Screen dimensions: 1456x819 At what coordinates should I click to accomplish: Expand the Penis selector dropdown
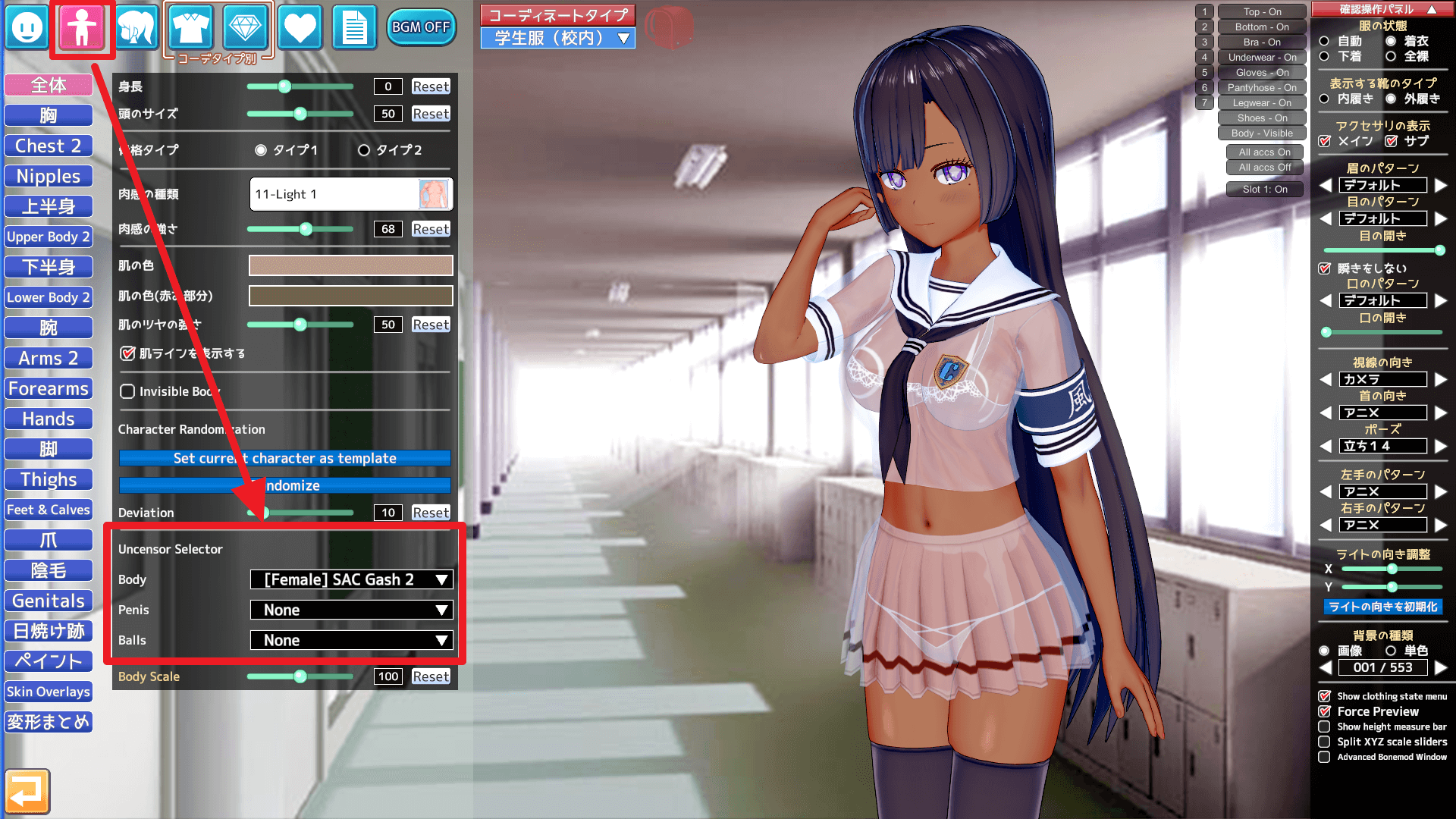352,610
